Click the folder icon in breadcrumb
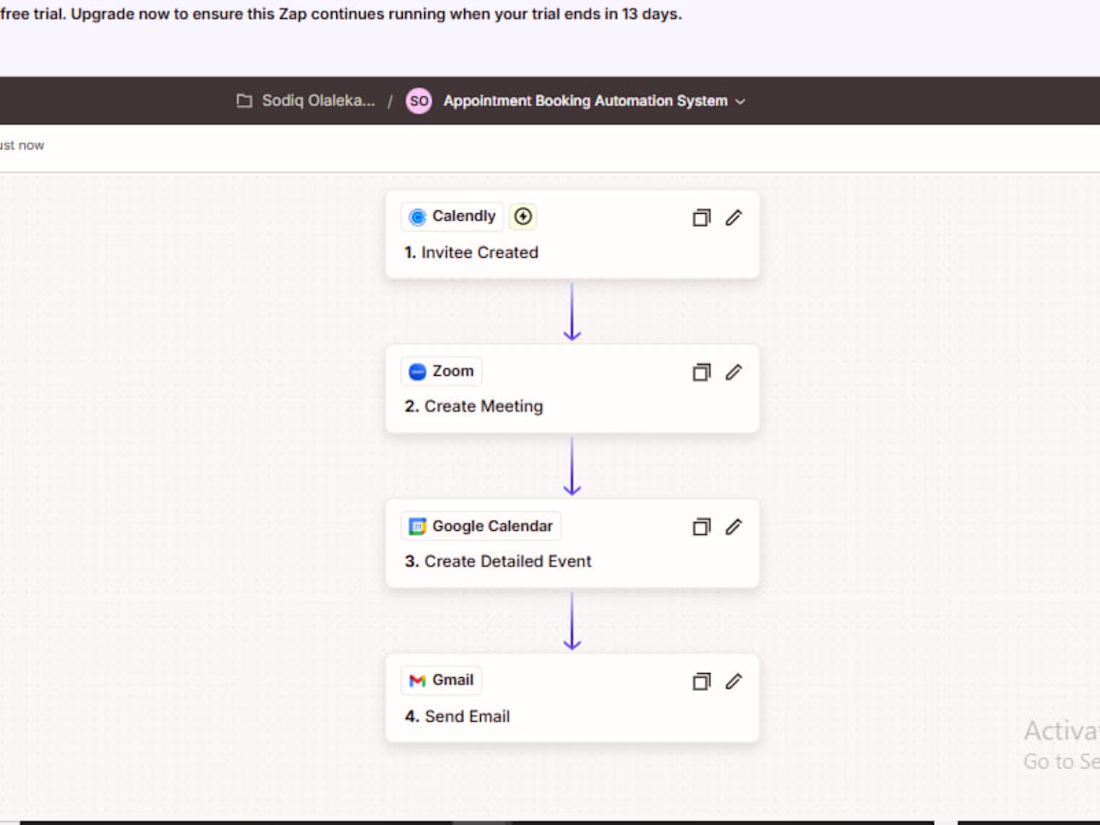1100x825 pixels. pos(244,101)
